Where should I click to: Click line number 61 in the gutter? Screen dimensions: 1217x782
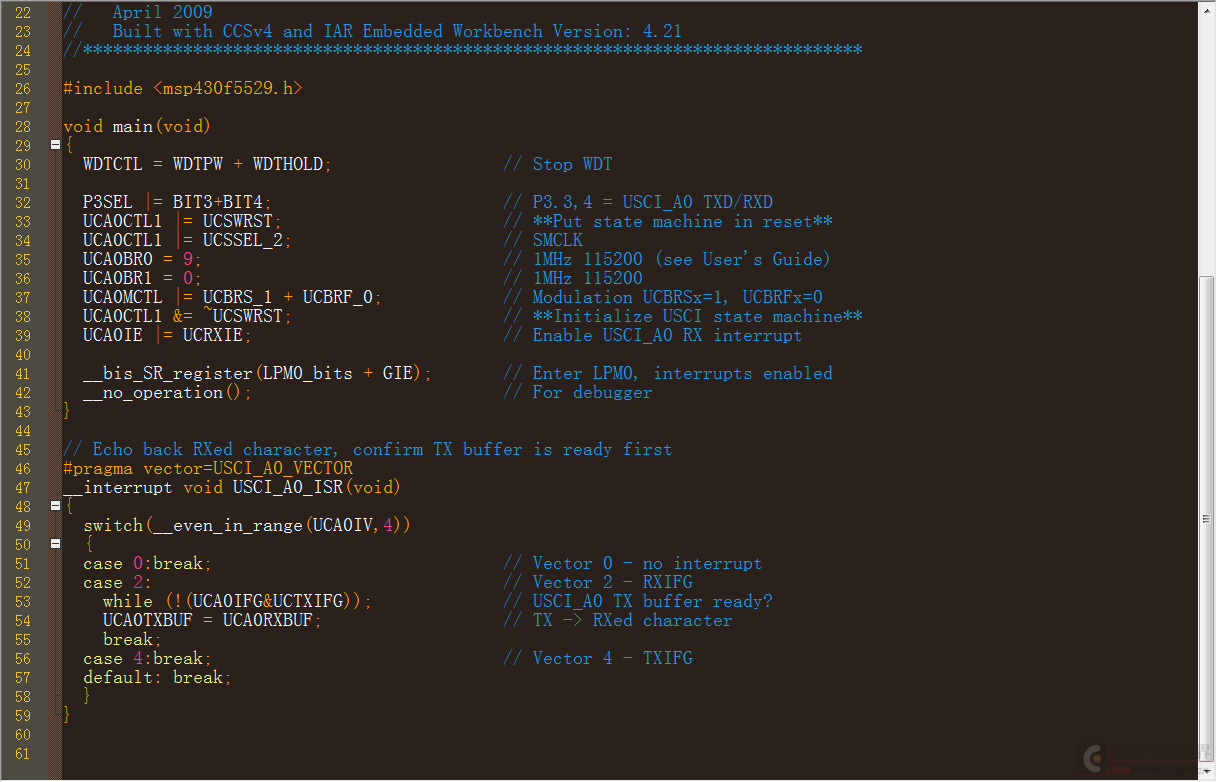[x=23, y=753]
